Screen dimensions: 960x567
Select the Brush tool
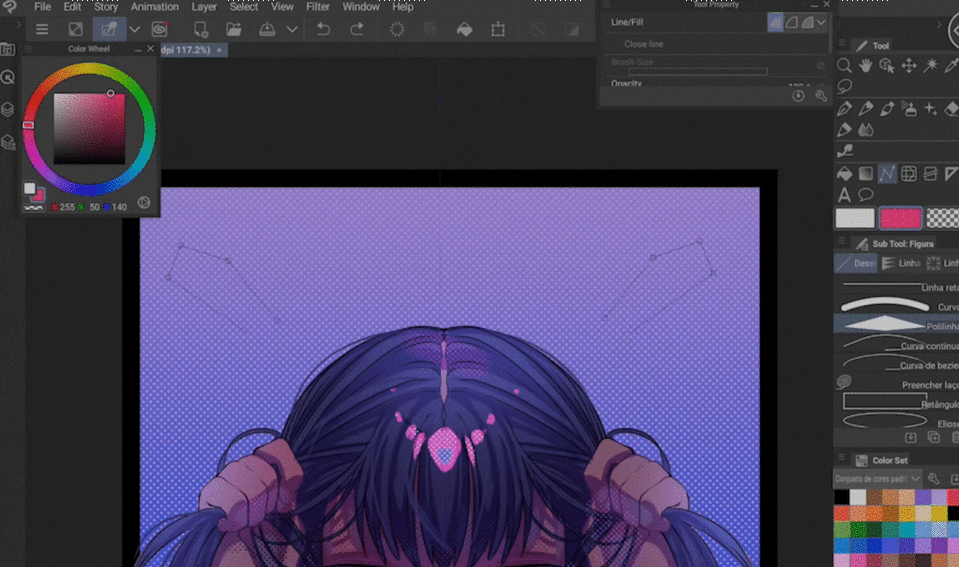click(x=887, y=109)
